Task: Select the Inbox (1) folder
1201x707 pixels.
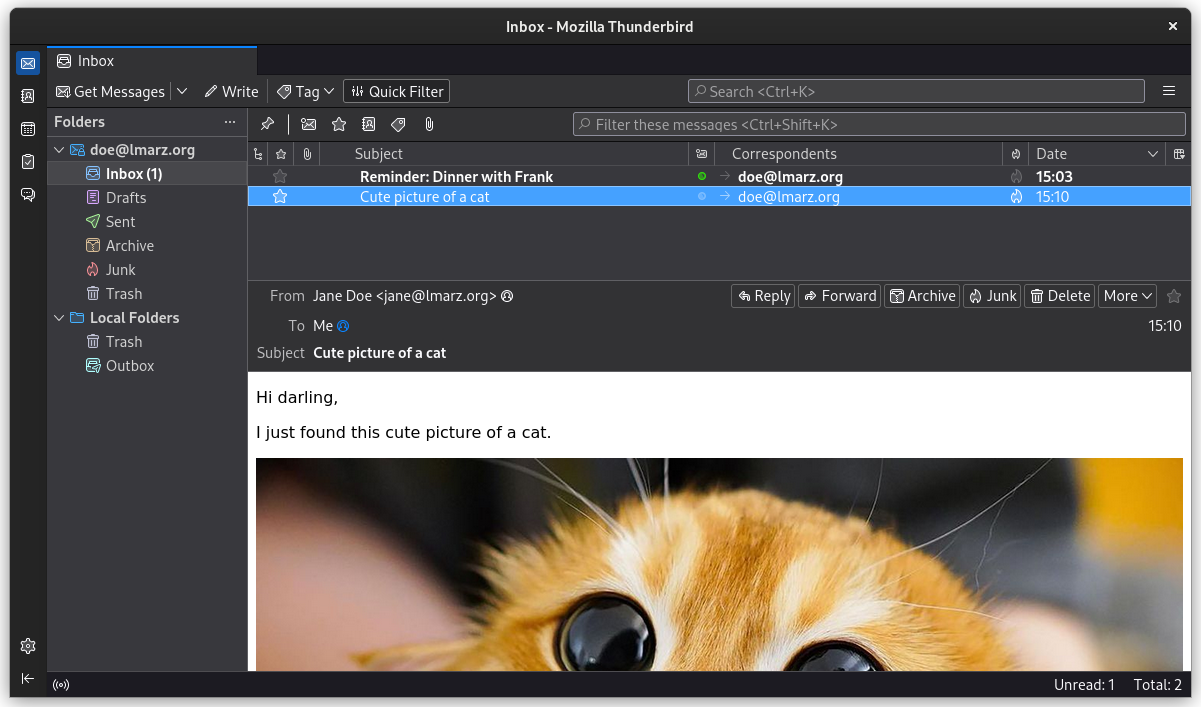Action: coord(146,174)
